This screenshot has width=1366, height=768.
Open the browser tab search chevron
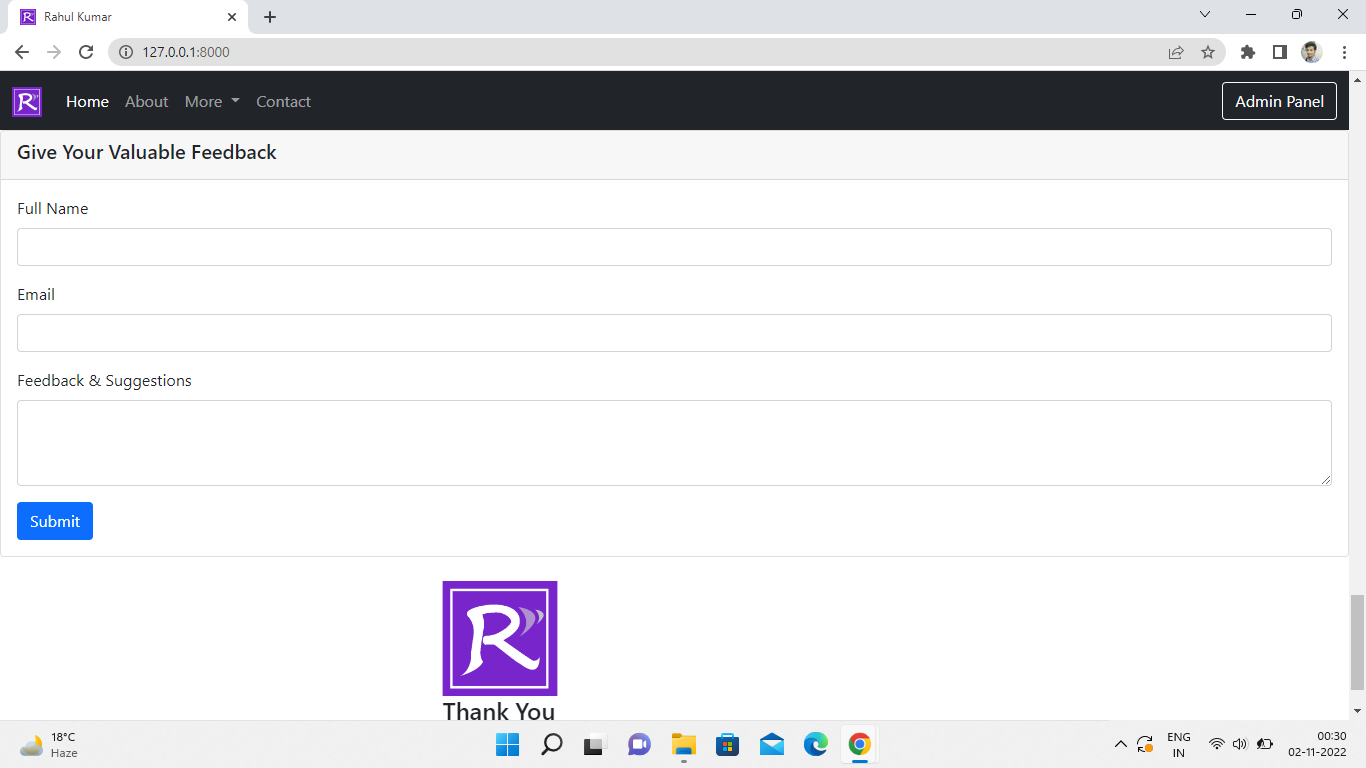[1205, 14]
